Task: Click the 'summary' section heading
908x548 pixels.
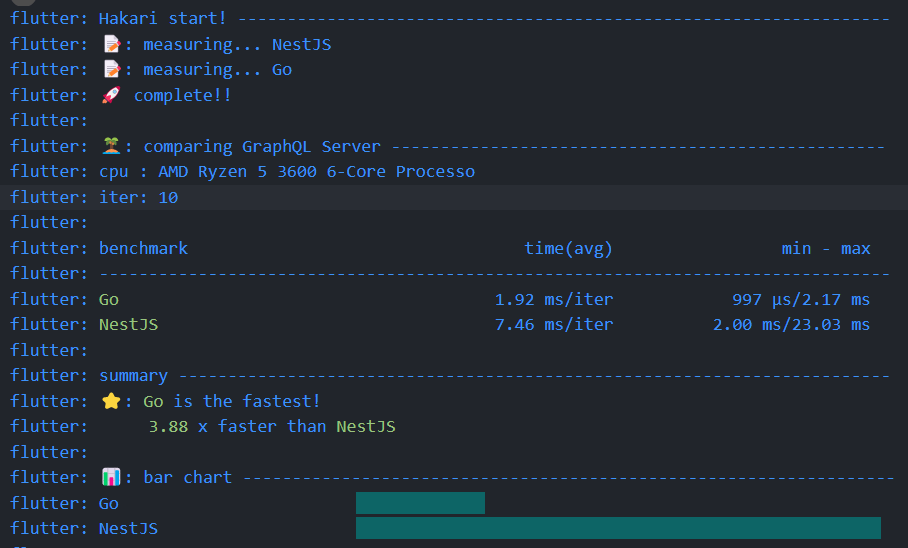Action: click(133, 376)
